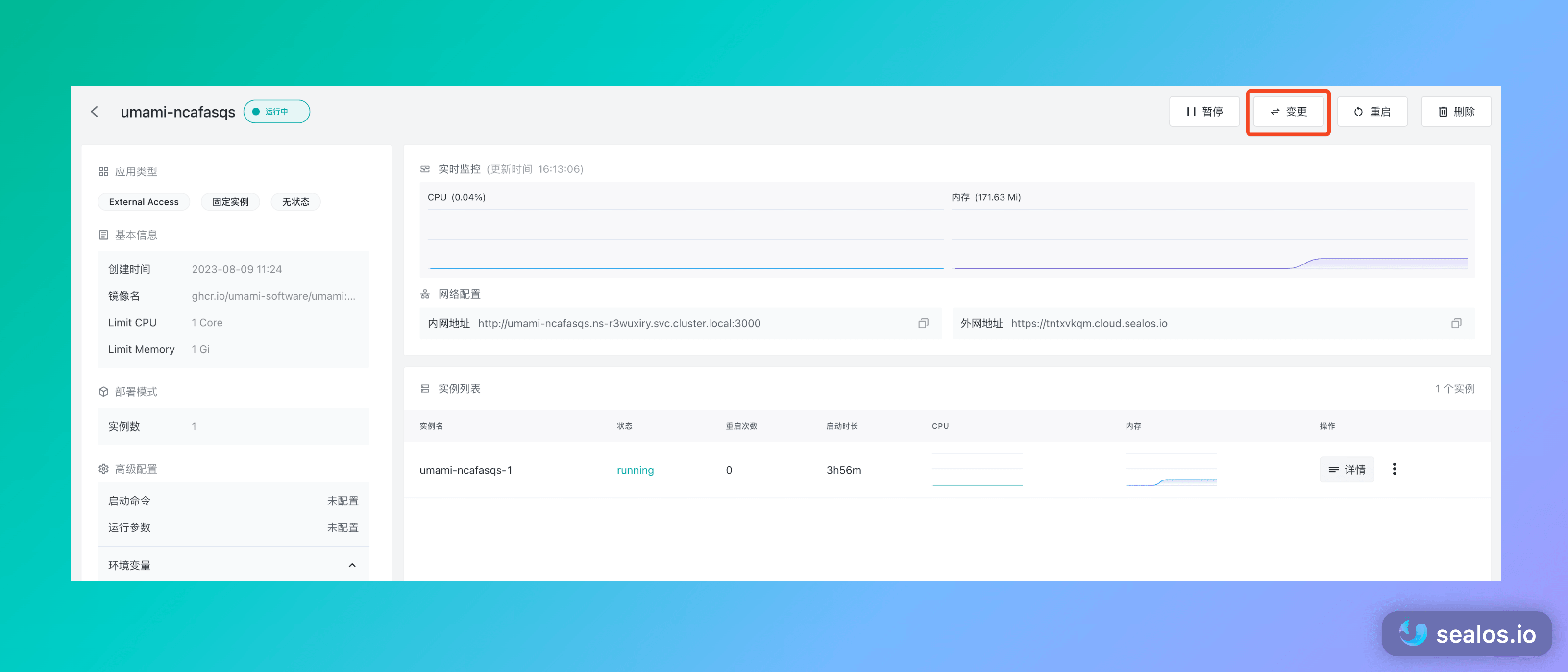Go back using the left arrow
Screen dimensions: 1568x672
tap(95, 111)
